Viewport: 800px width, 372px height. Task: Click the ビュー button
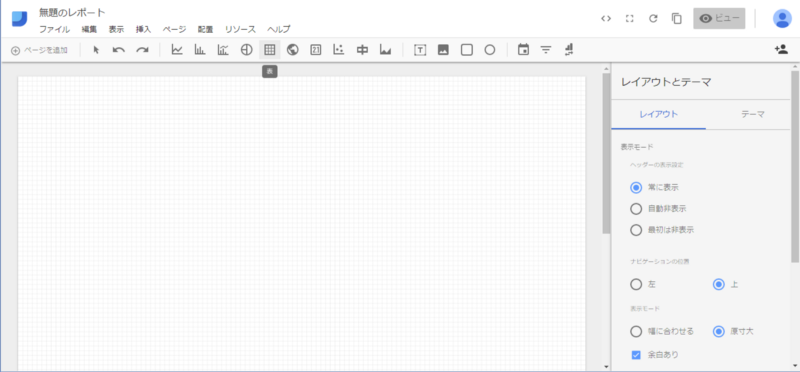click(719, 18)
